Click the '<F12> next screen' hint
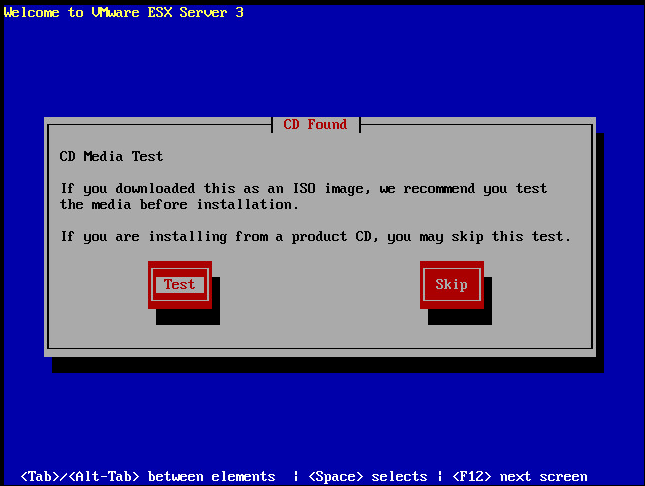Image resolution: width=645 pixels, height=486 pixels. click(520, 477)
